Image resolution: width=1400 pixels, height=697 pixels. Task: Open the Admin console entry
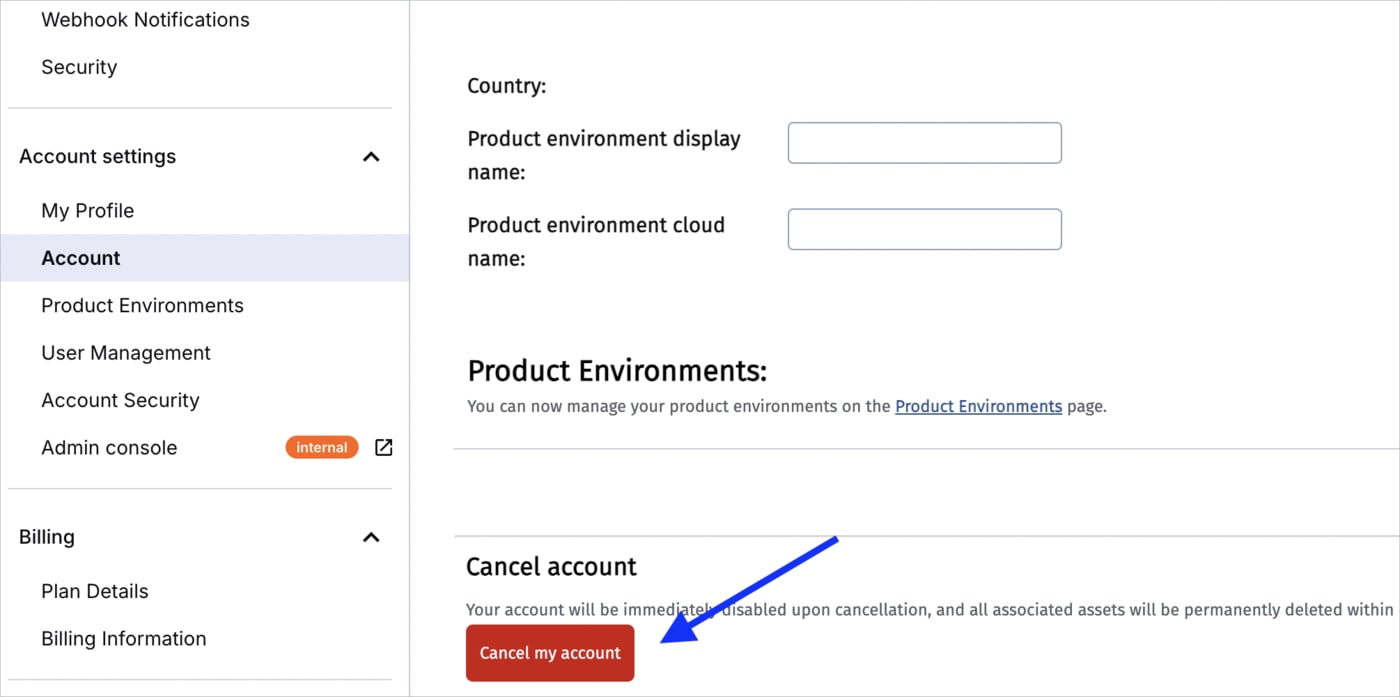tap(109, 447)
